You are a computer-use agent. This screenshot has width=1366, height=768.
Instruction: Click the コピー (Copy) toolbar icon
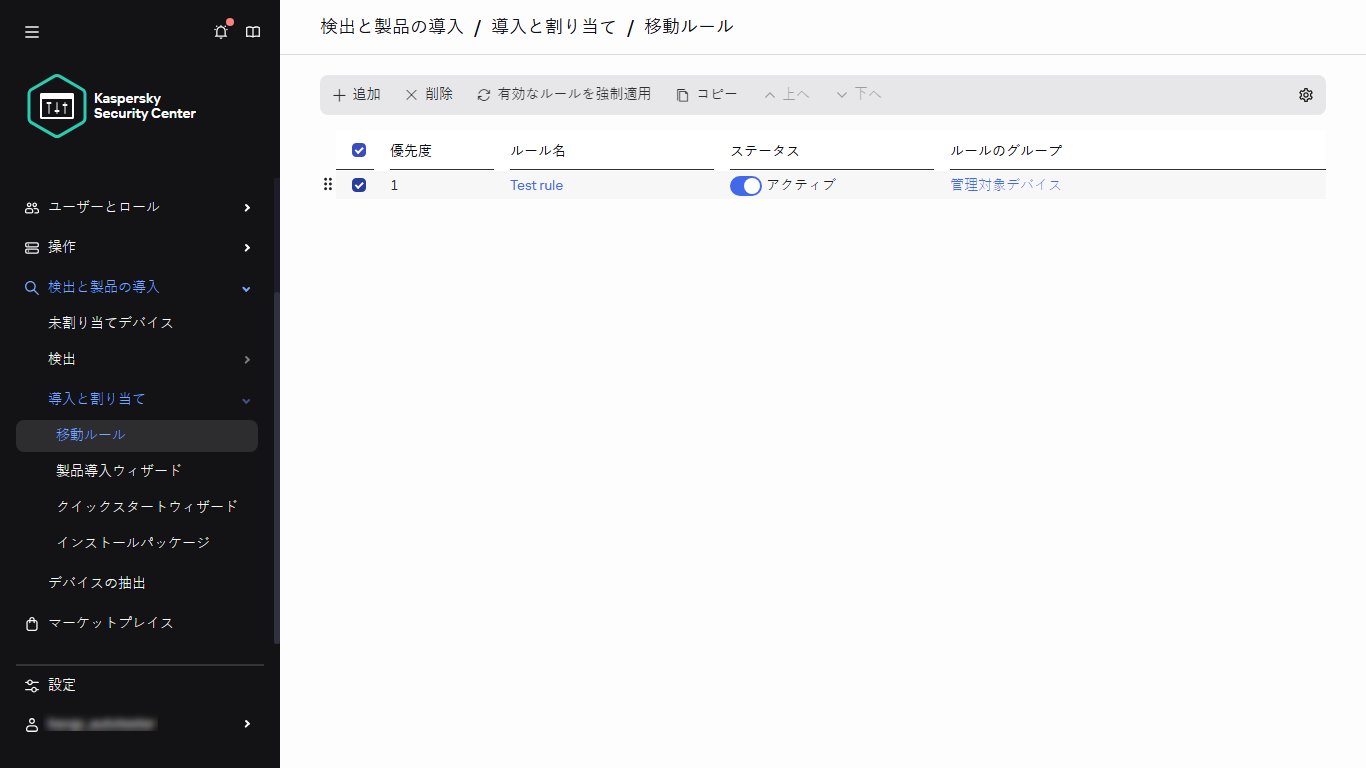coord(681,93)
